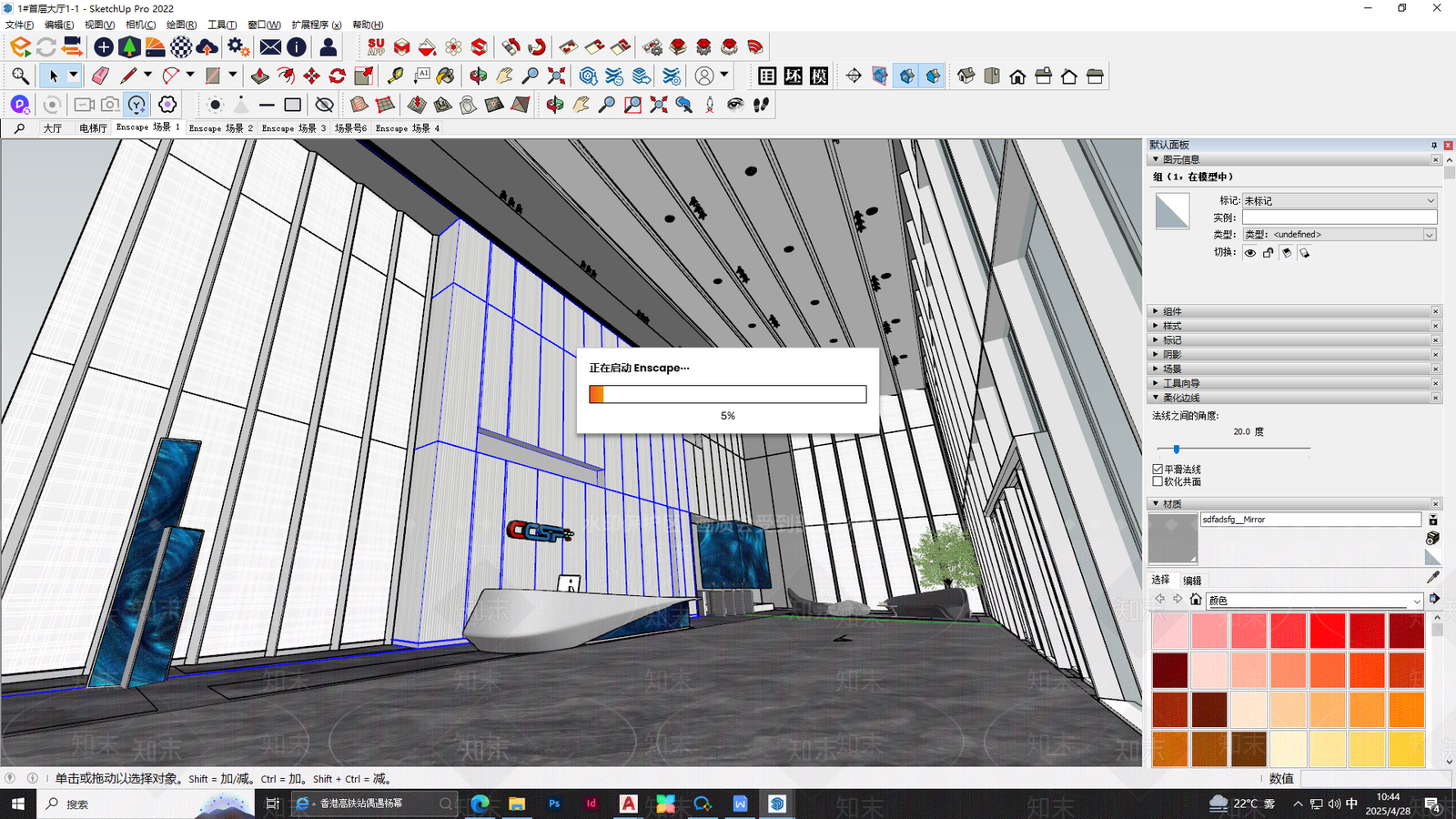Select the material eyedropper sample tool
1456x819 pixels.
pyautogui.click(x=1433, y=577)
